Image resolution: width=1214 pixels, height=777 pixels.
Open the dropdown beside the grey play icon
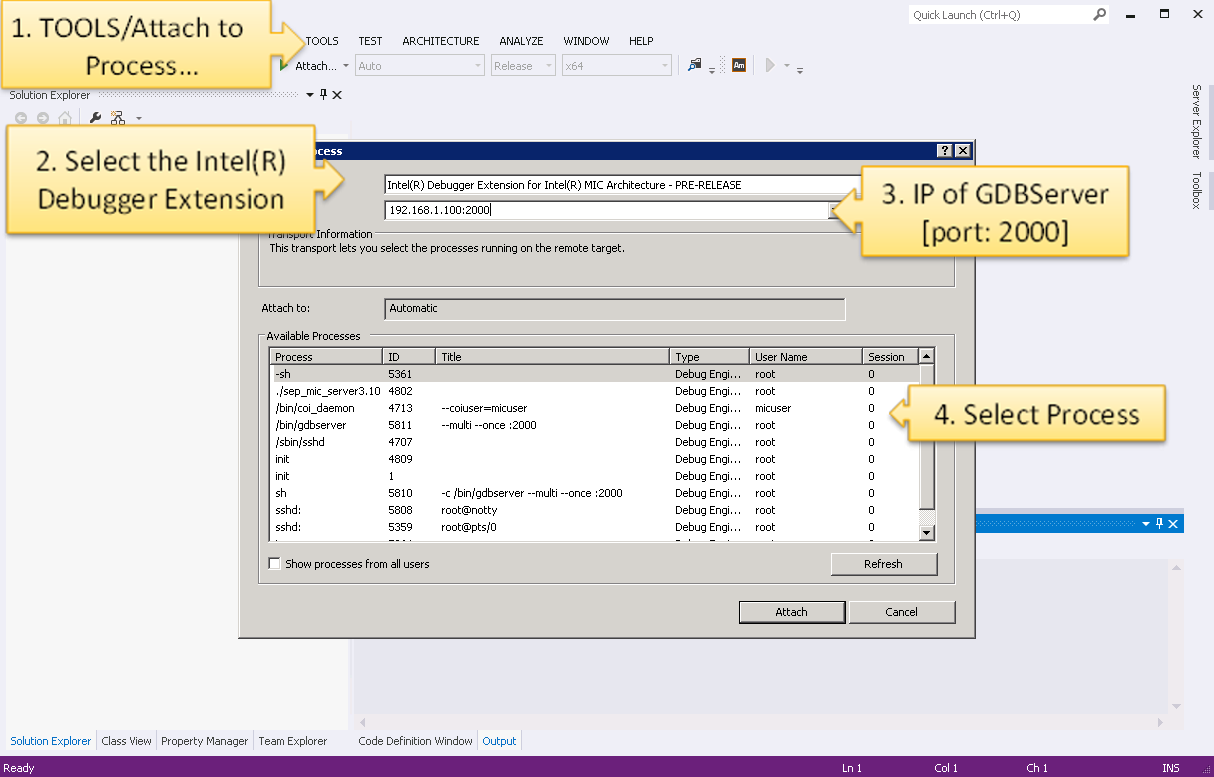pyautogui.click(x=787, y=66)
